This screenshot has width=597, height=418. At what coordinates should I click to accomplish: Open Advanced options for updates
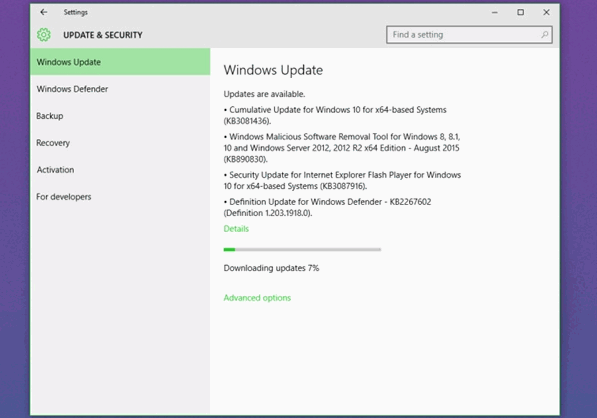[x=257, y=298]
